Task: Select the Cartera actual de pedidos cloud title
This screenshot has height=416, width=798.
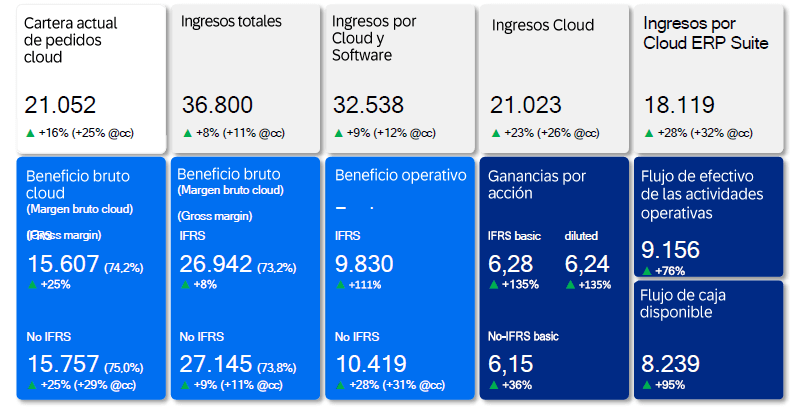Action: pyautogui.click(x=64, y=39)
